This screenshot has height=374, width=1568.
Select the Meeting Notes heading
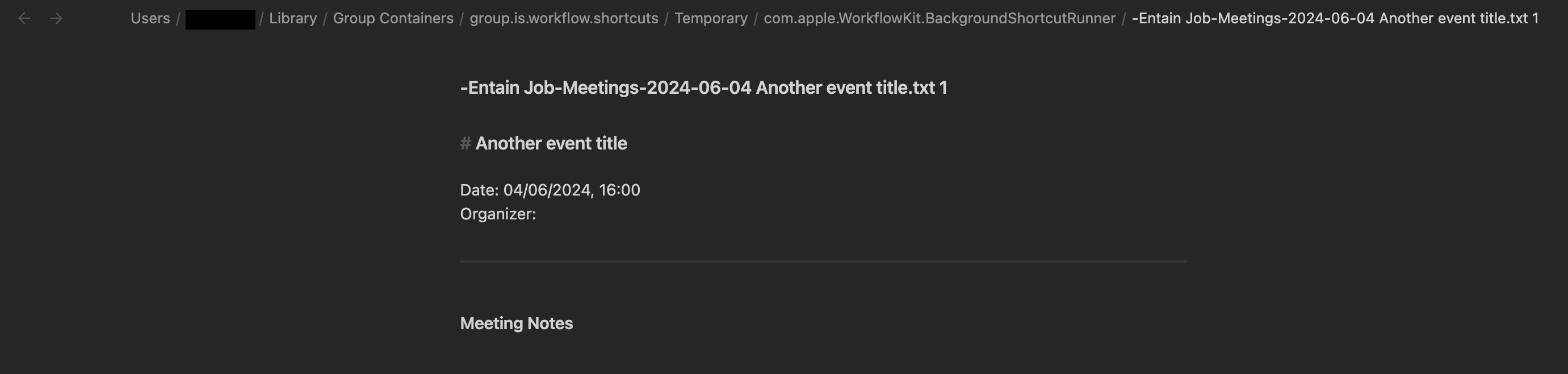click(x=516, y=323)
